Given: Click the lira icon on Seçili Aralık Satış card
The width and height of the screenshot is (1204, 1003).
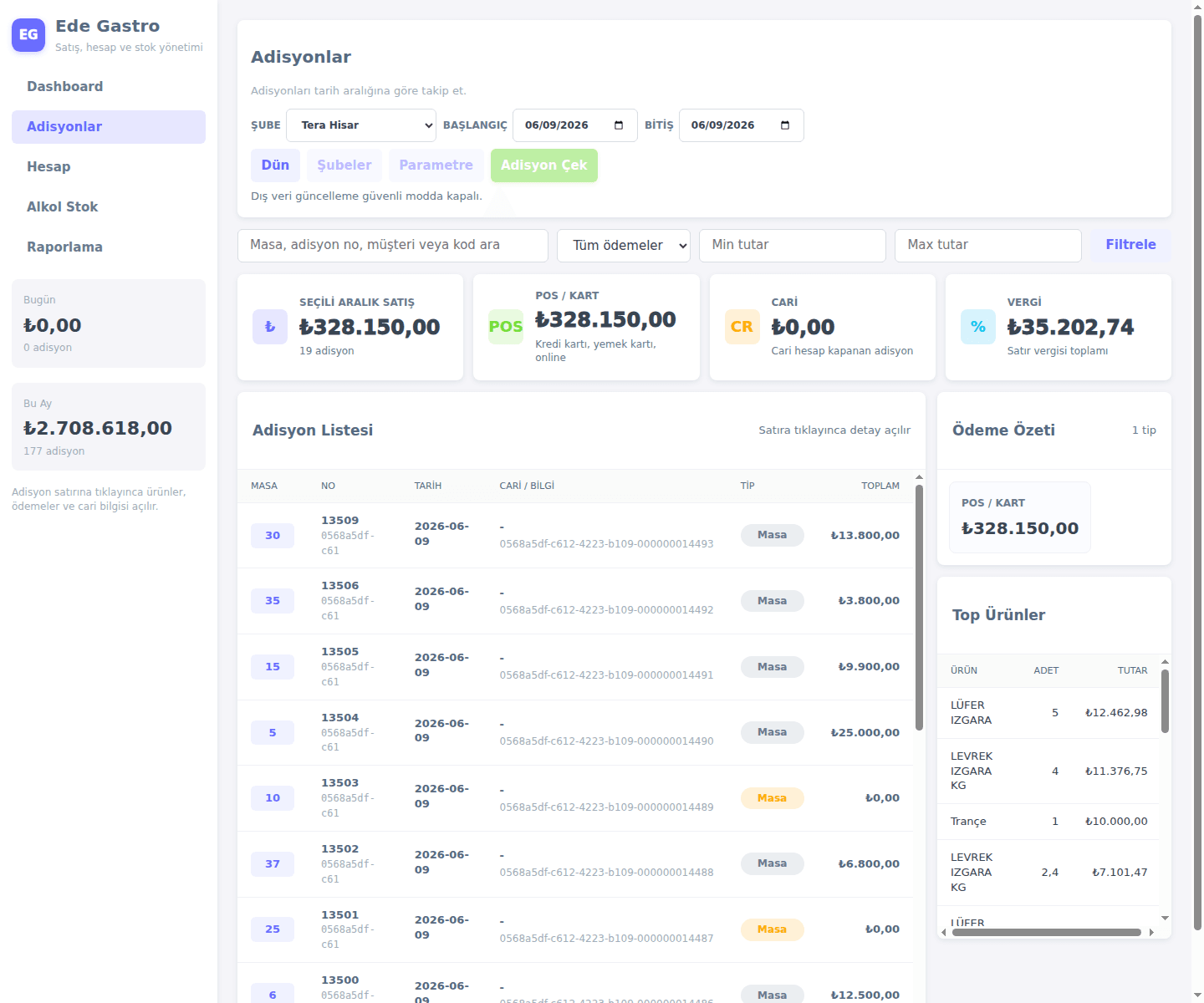Looking at the screenshot, I should coord(270,327).
